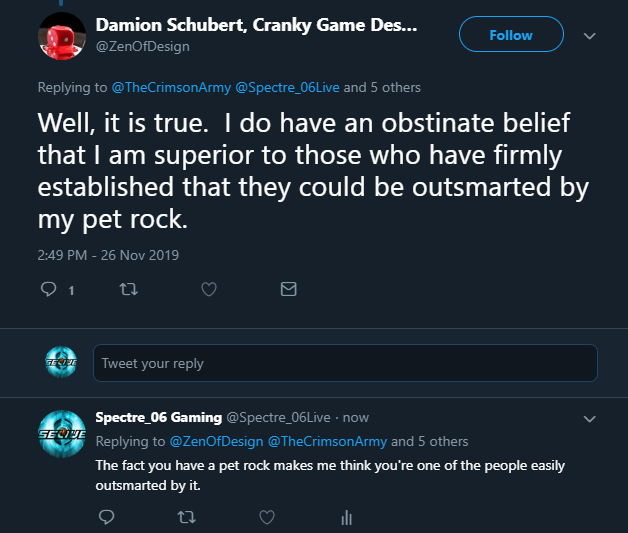Open the chevron menu beside Follow button

pyautogui.click(x=590, y=36)
